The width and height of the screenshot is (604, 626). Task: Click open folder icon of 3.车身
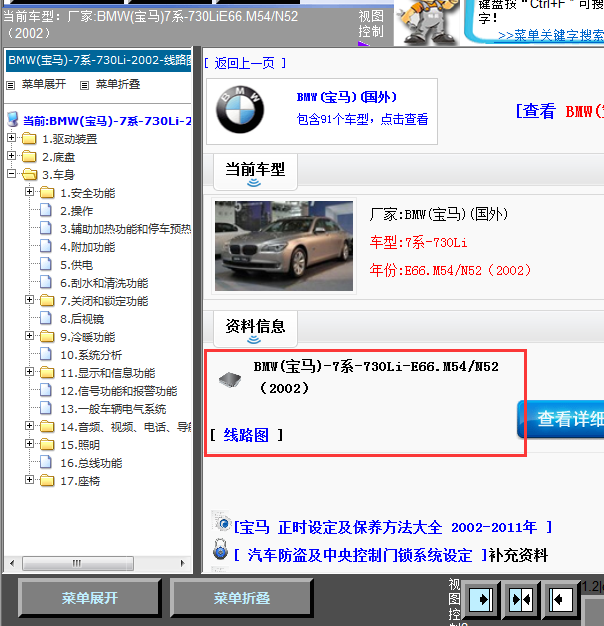pos(29,174)
